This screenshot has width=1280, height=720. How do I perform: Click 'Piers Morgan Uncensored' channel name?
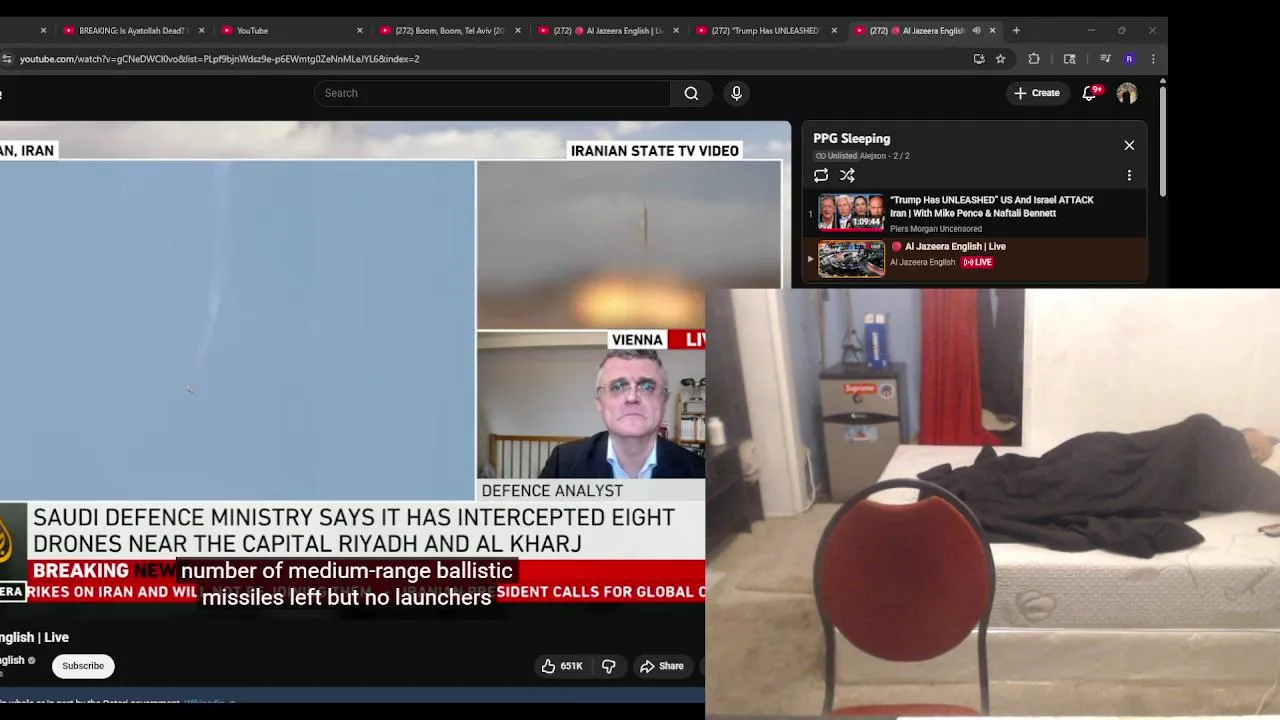(935, 229)
